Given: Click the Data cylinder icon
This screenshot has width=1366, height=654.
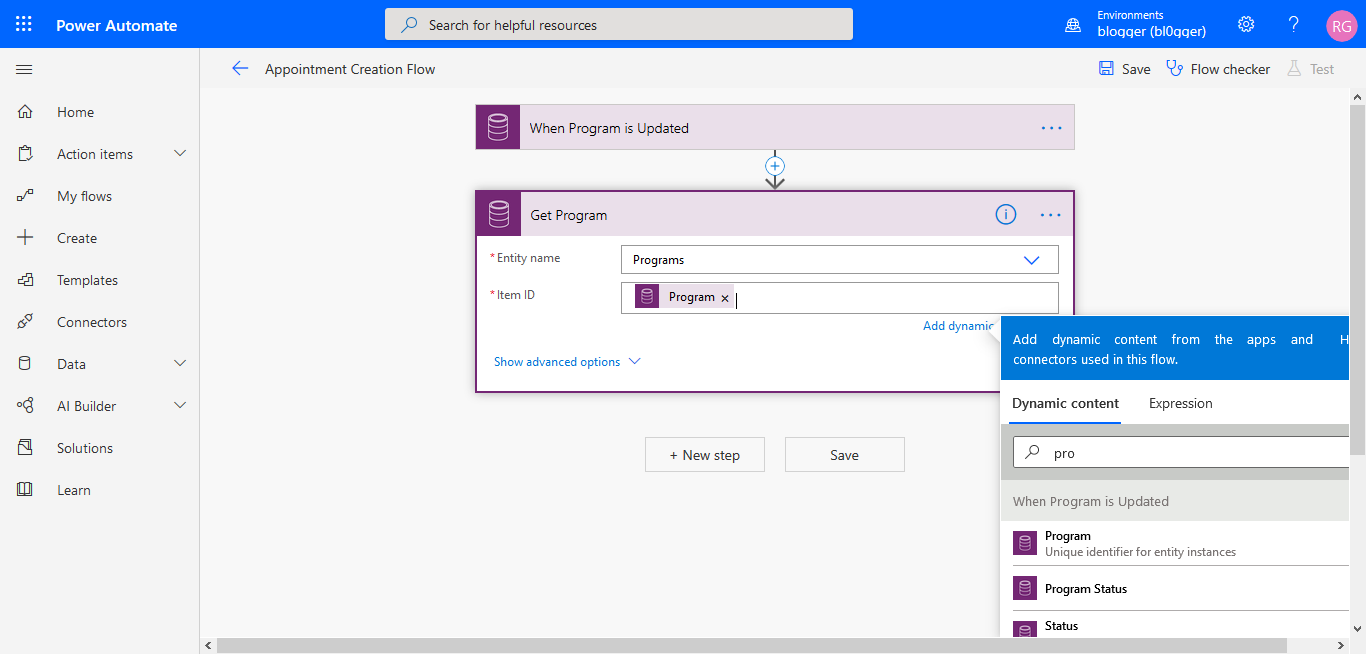Looking at the screenshot, I should [x=25, y=364].
